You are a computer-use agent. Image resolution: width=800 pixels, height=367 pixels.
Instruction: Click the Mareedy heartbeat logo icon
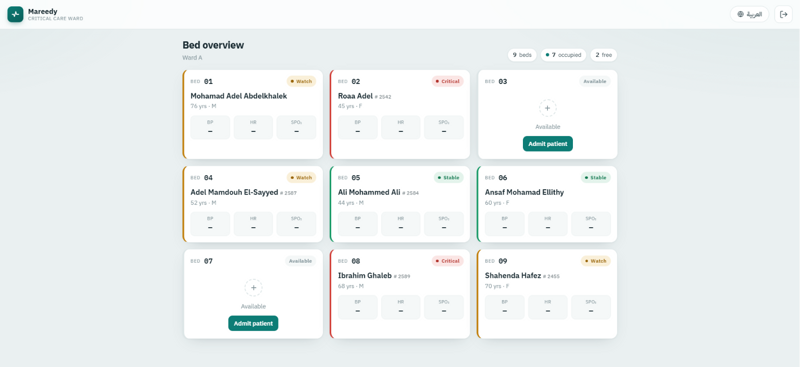(x=15, y=14)
